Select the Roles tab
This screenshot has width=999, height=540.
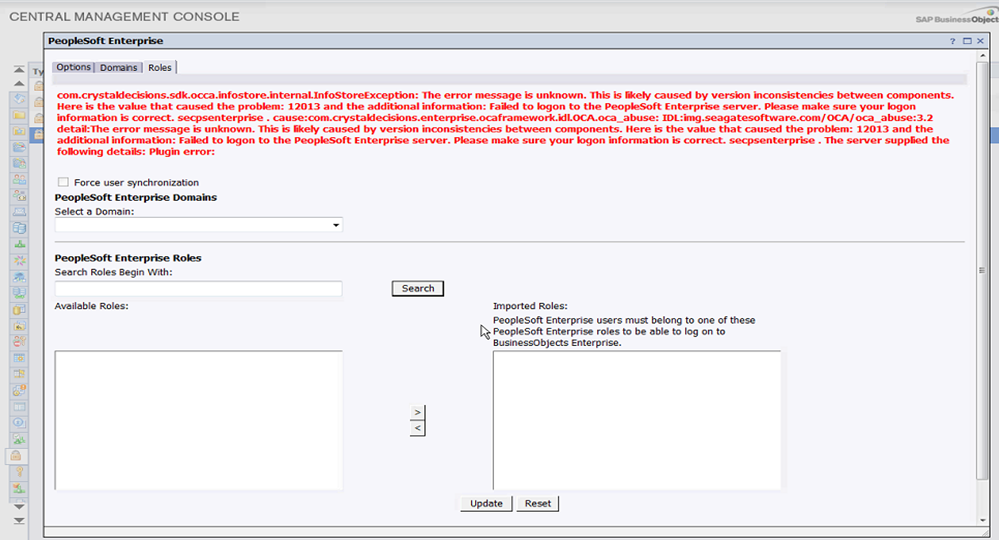(160, 67)
